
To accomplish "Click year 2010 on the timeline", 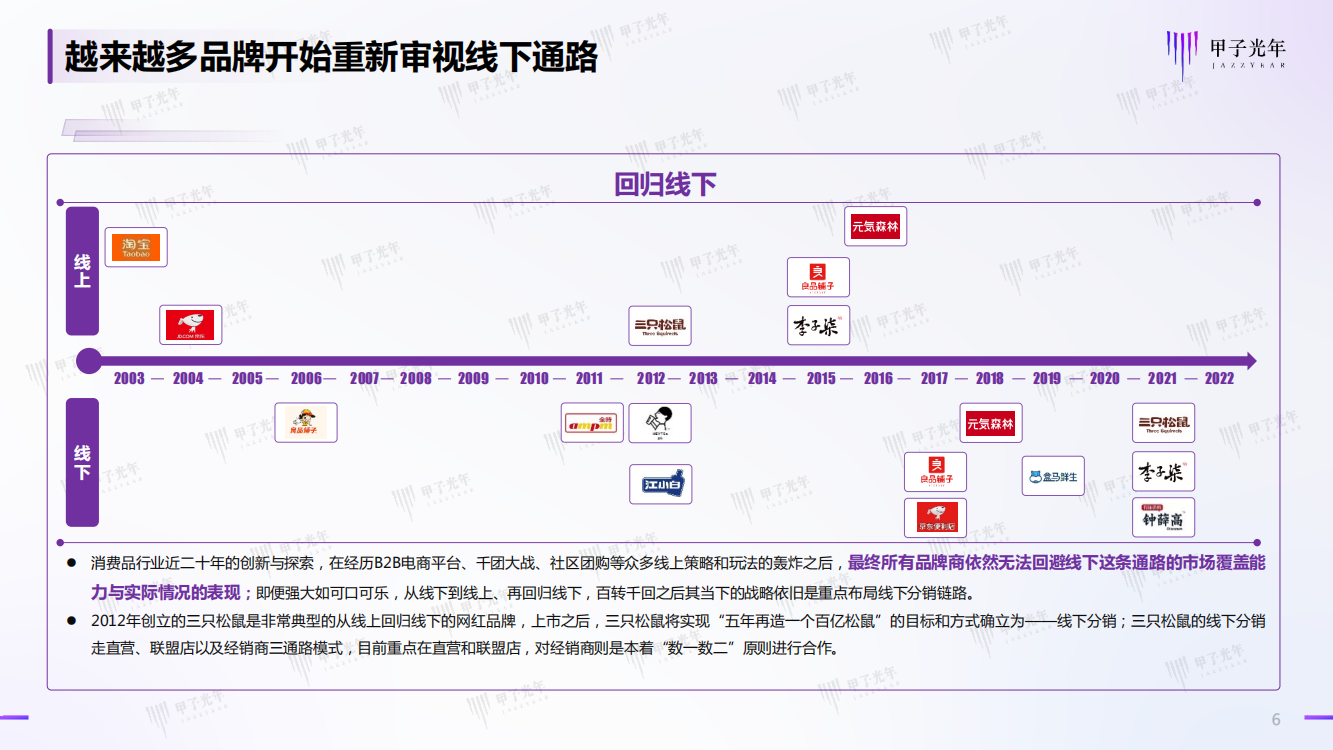I will pos(534,378).
